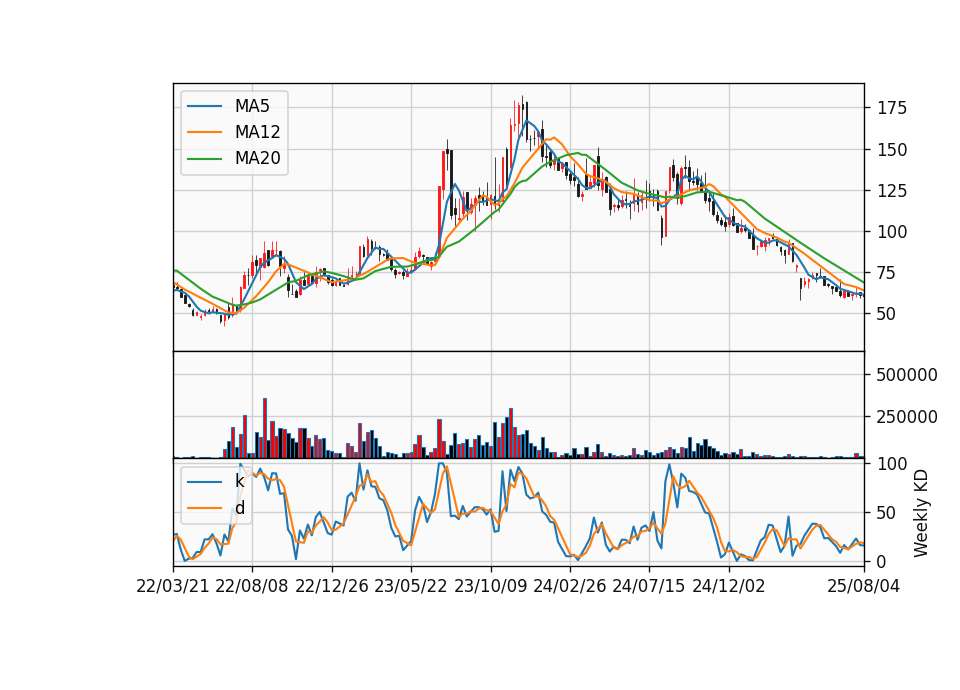Click the 500000 volume axis value

tap(907, 375)
